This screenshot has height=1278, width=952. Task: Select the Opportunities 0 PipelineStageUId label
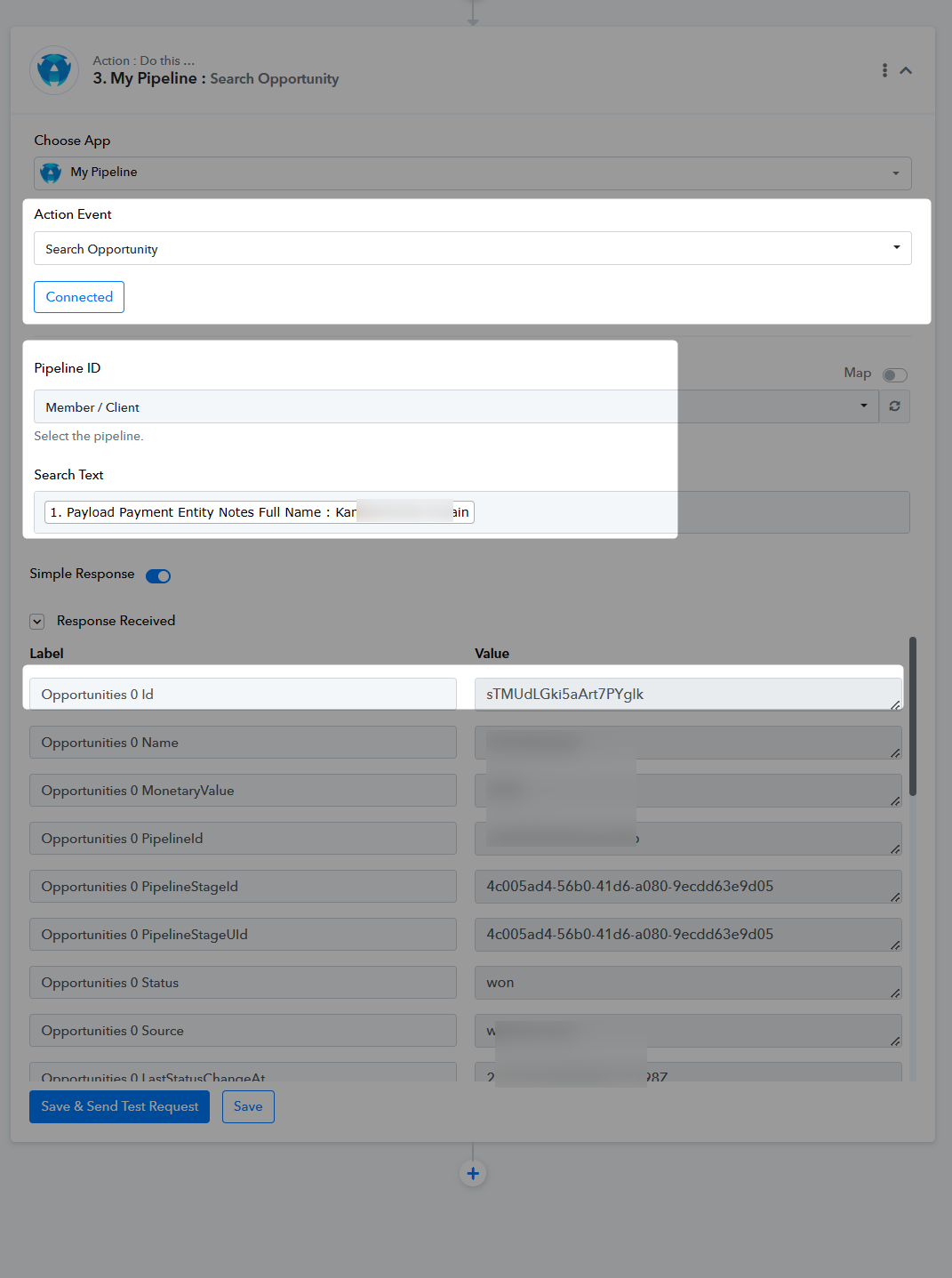pos(243,935)
